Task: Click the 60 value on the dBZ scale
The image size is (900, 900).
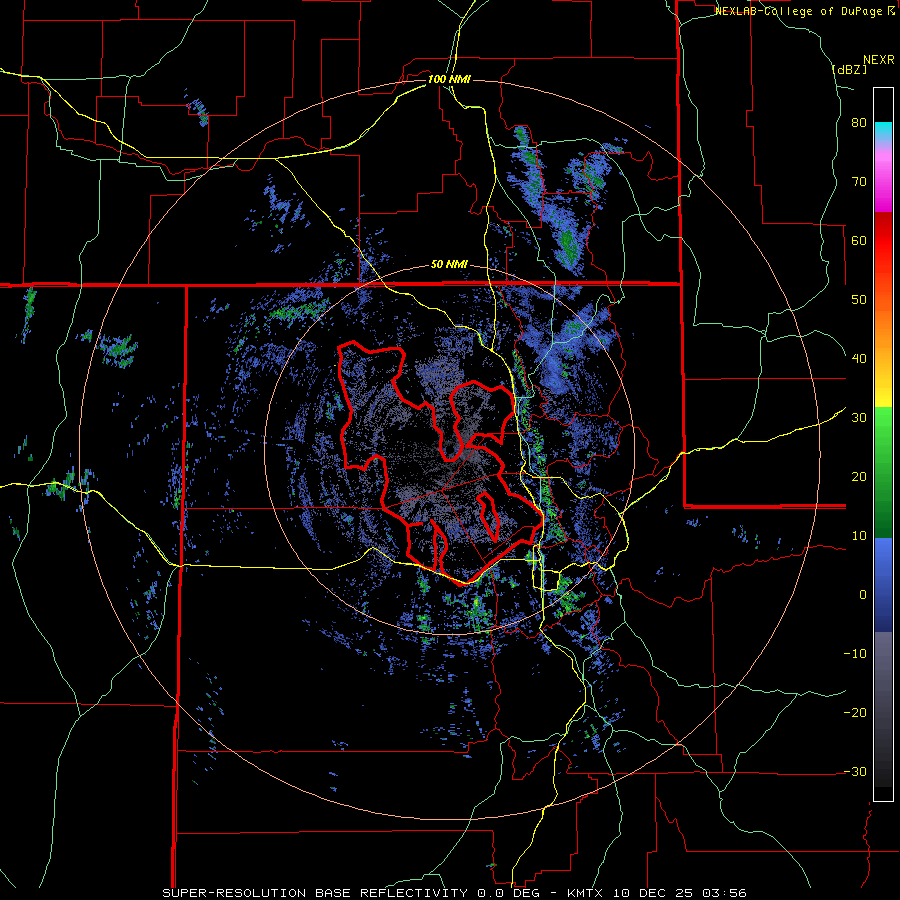Action: 859,240
